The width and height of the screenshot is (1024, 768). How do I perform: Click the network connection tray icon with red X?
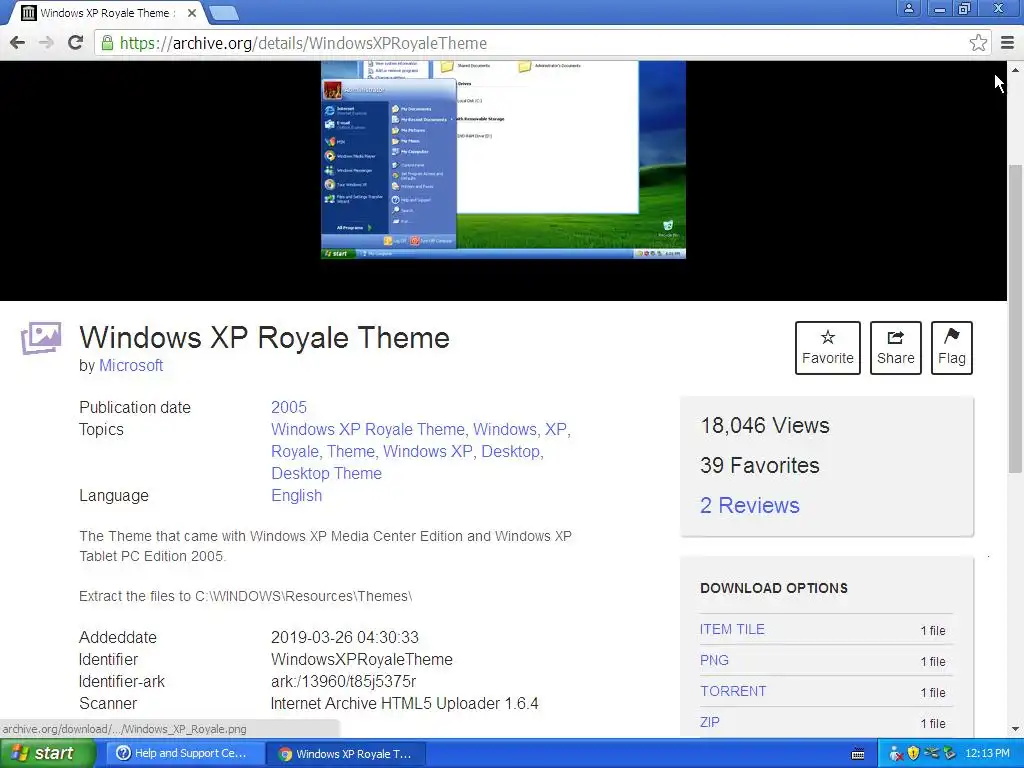coord(896,754)
